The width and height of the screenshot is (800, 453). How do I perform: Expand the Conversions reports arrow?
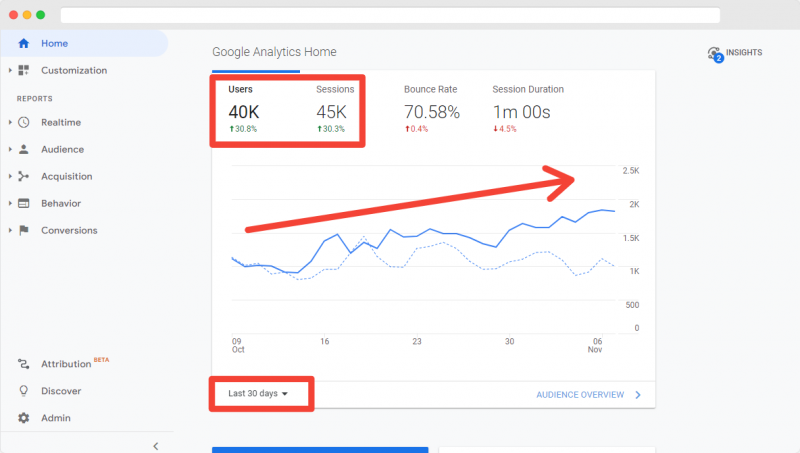click(10, 230)
